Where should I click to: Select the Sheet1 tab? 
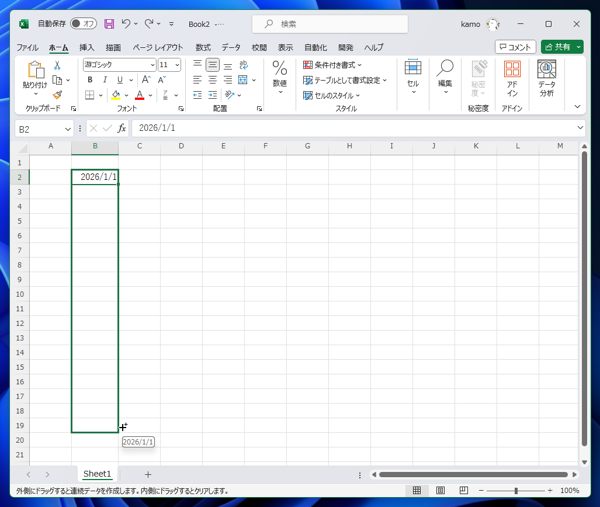[97, 474]
